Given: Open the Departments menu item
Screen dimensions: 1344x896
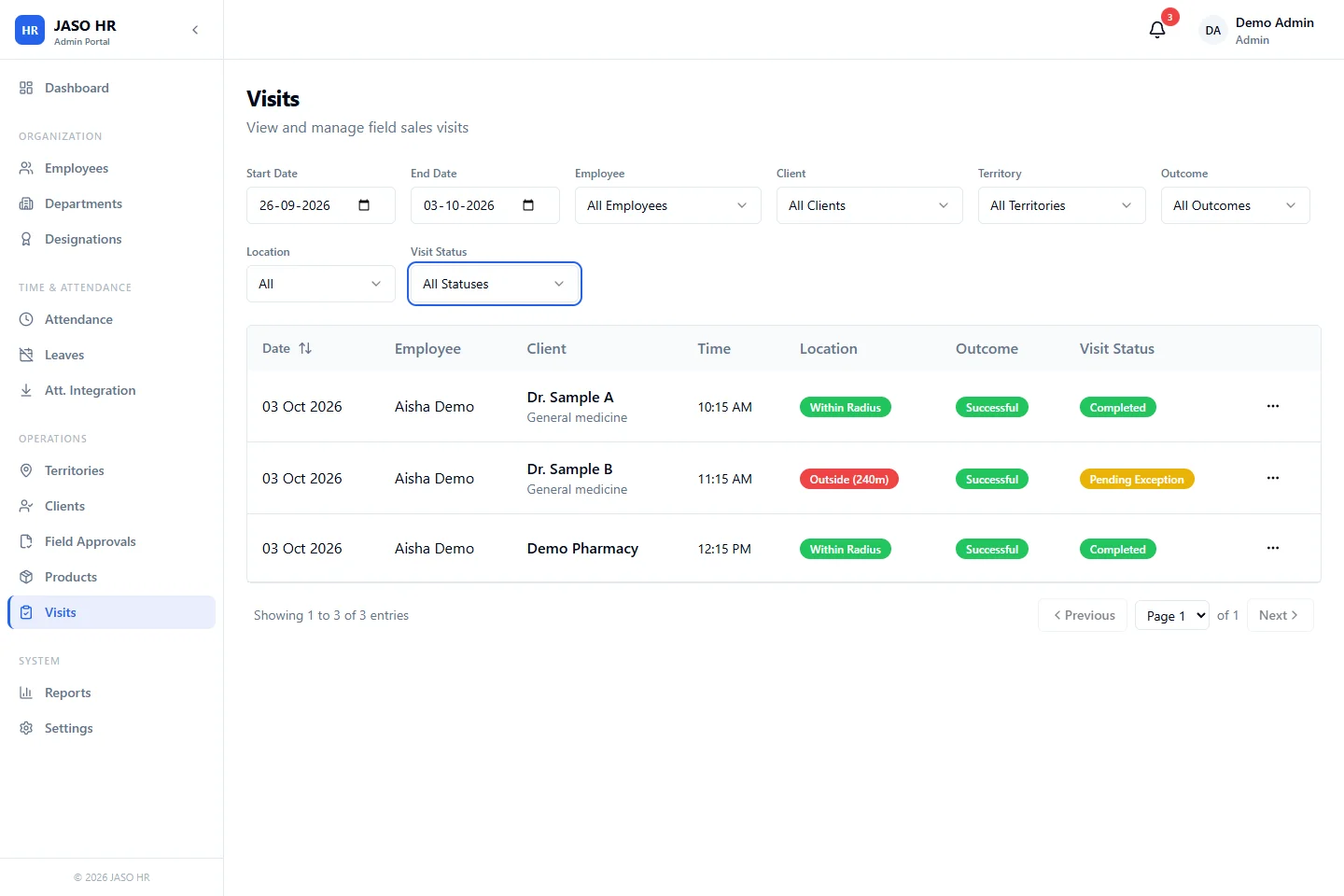Looking at the screenshot, I should tap(112, 203).
